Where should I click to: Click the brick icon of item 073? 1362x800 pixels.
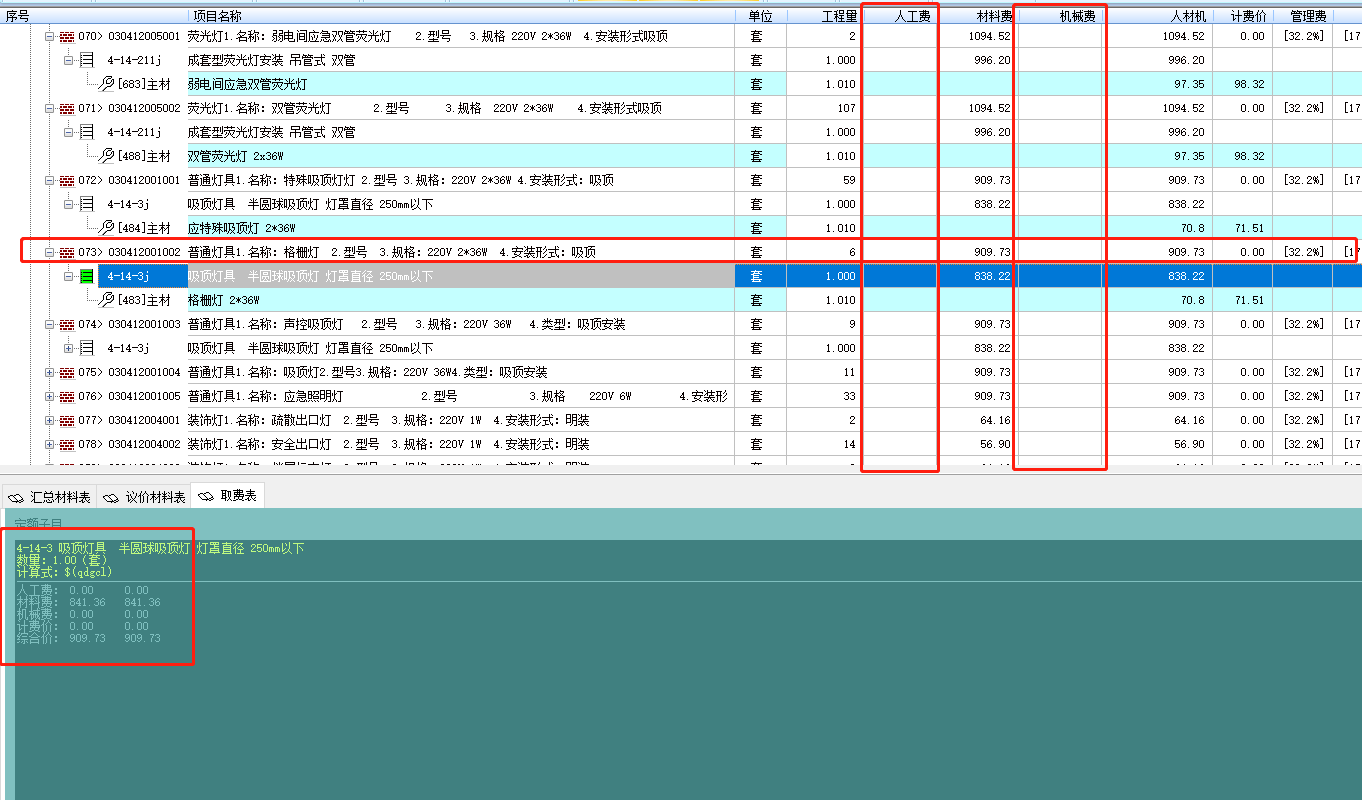[x=67, y=253]
